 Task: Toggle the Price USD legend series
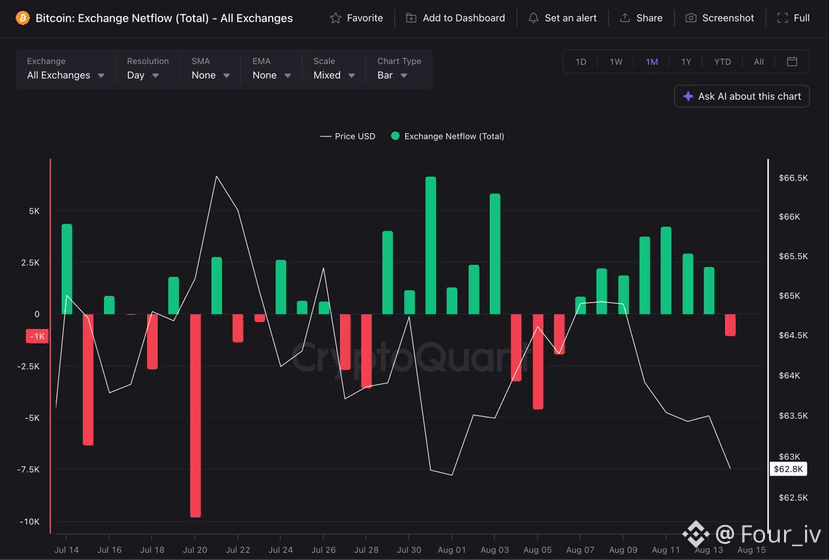click(348, 136)
